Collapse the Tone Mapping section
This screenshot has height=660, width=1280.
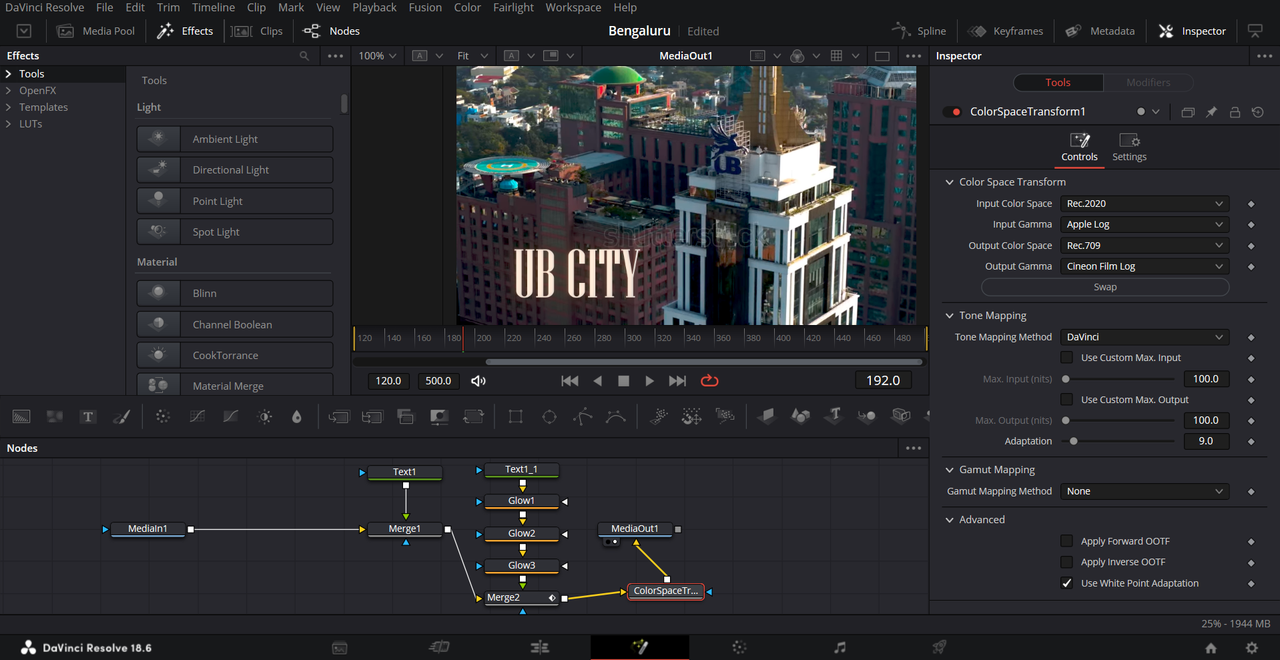(949, 316)
